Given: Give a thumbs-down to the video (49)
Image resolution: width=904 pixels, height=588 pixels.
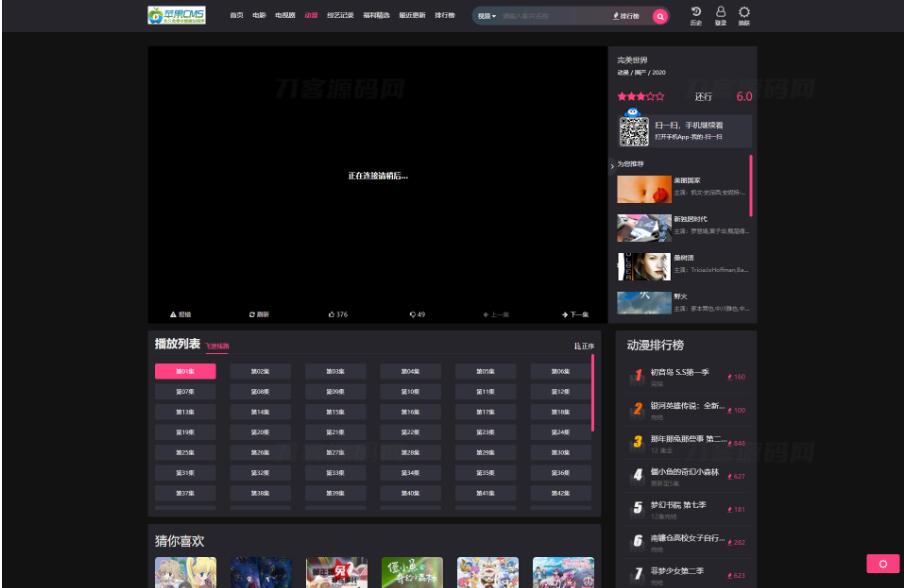Looking at the screenshot, I should tap(413, 312).
